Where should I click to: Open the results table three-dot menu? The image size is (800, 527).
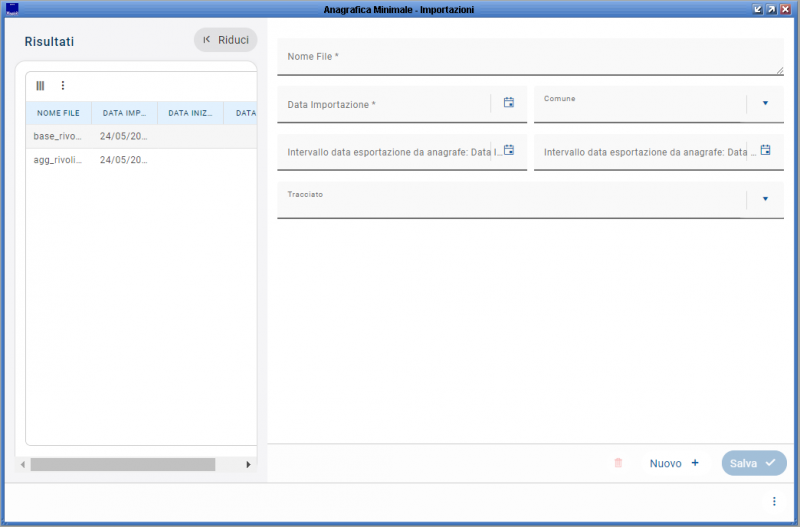(x=62, y=86)
